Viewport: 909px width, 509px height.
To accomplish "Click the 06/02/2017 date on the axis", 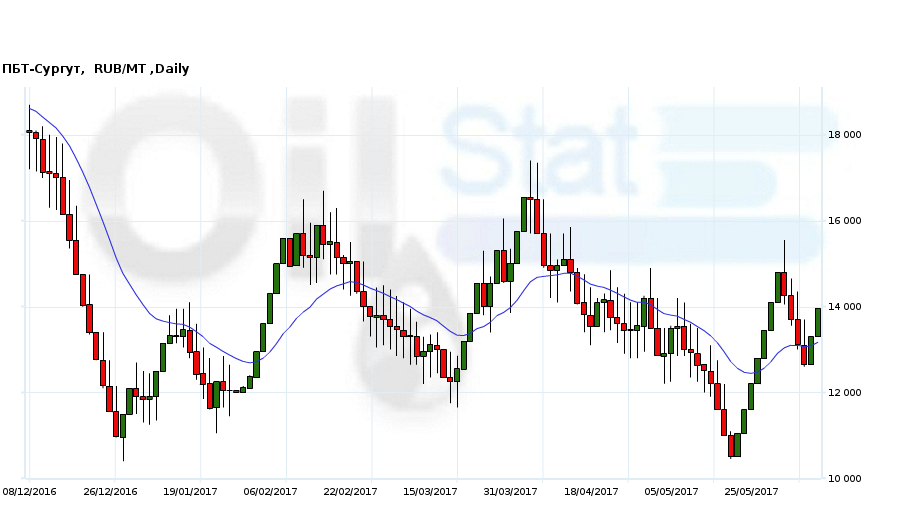I will [x=271, y=491].
